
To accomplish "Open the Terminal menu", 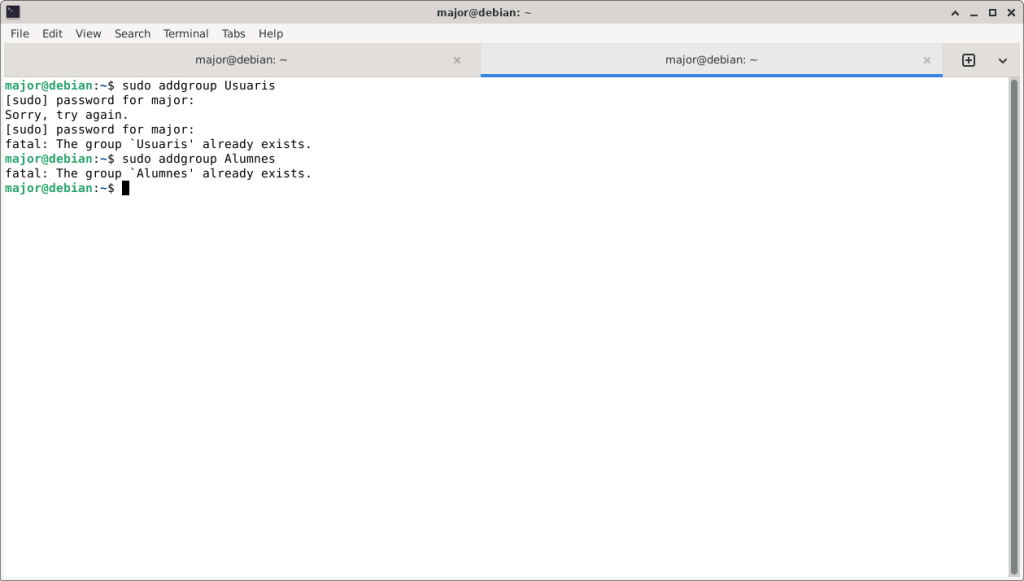I will click(x=186, y=33).
